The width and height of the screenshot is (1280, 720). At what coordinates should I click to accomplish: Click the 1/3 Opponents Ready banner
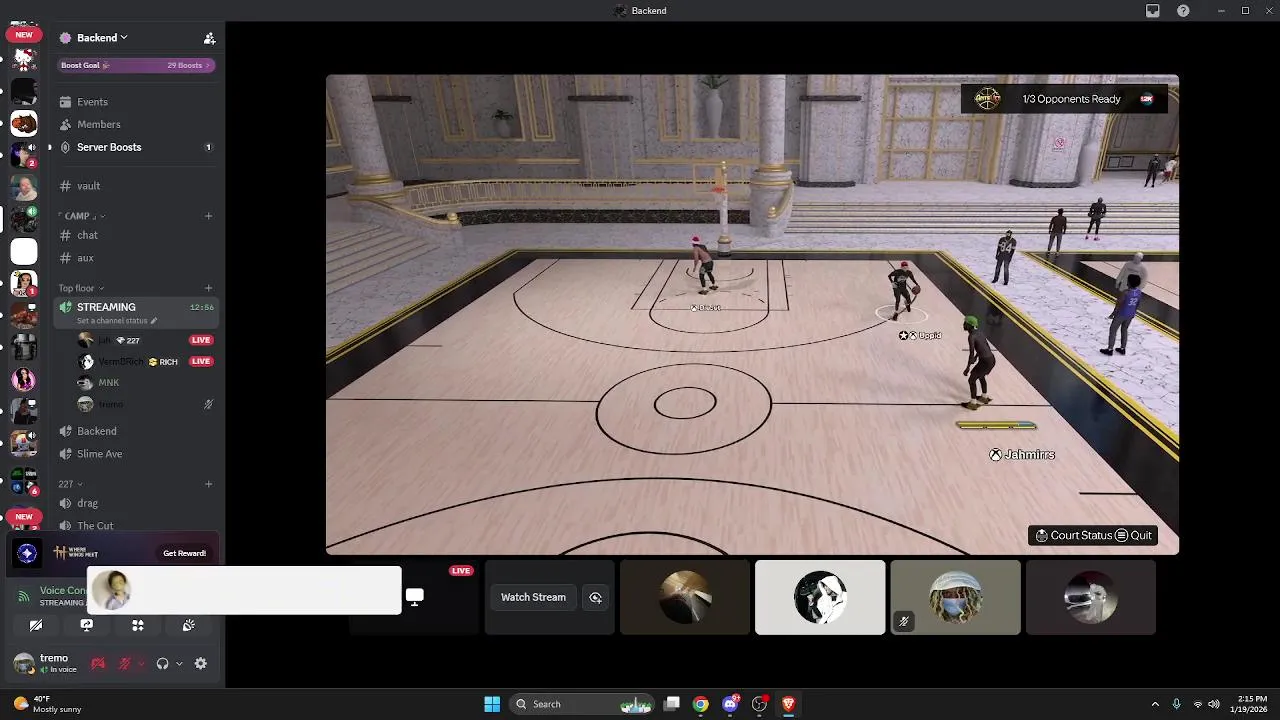click(1064, 99)
